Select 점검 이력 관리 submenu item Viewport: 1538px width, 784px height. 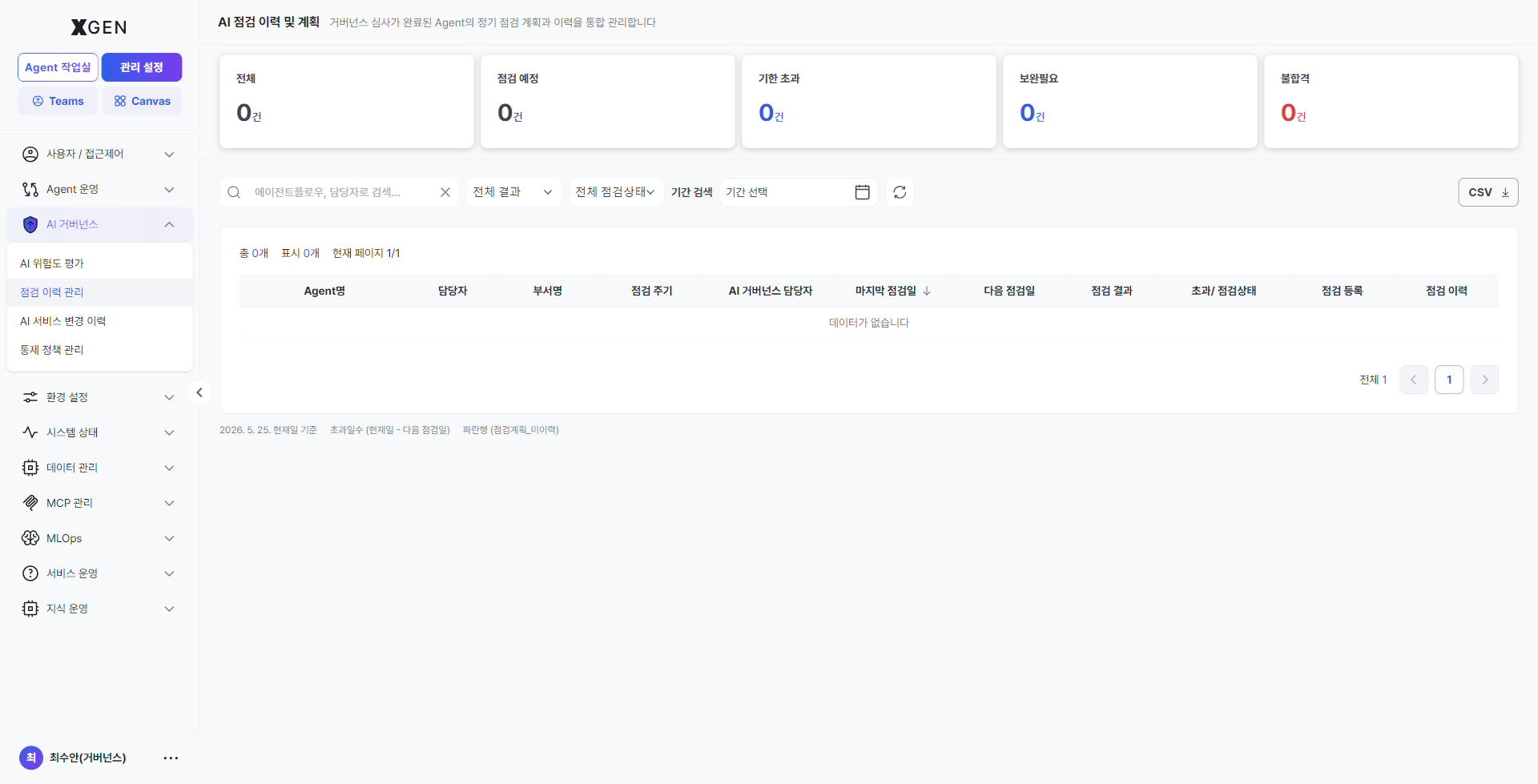(x=99, y=292)
